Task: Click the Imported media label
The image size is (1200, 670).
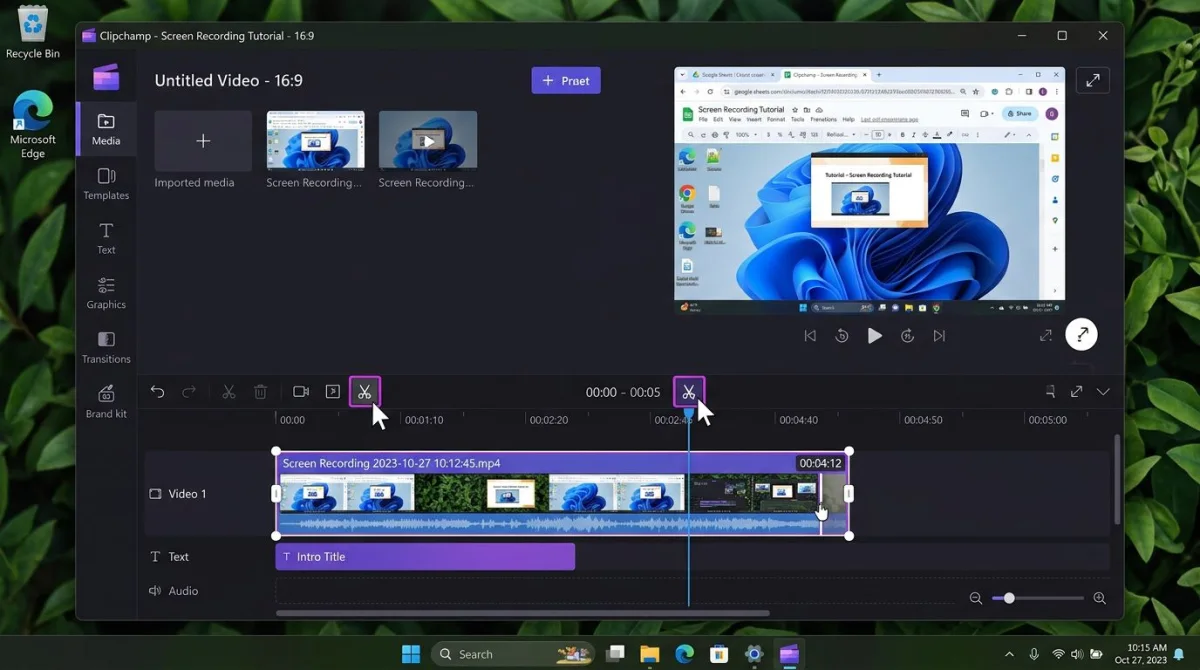Action: pyautogui.click(x=194, y=183)
